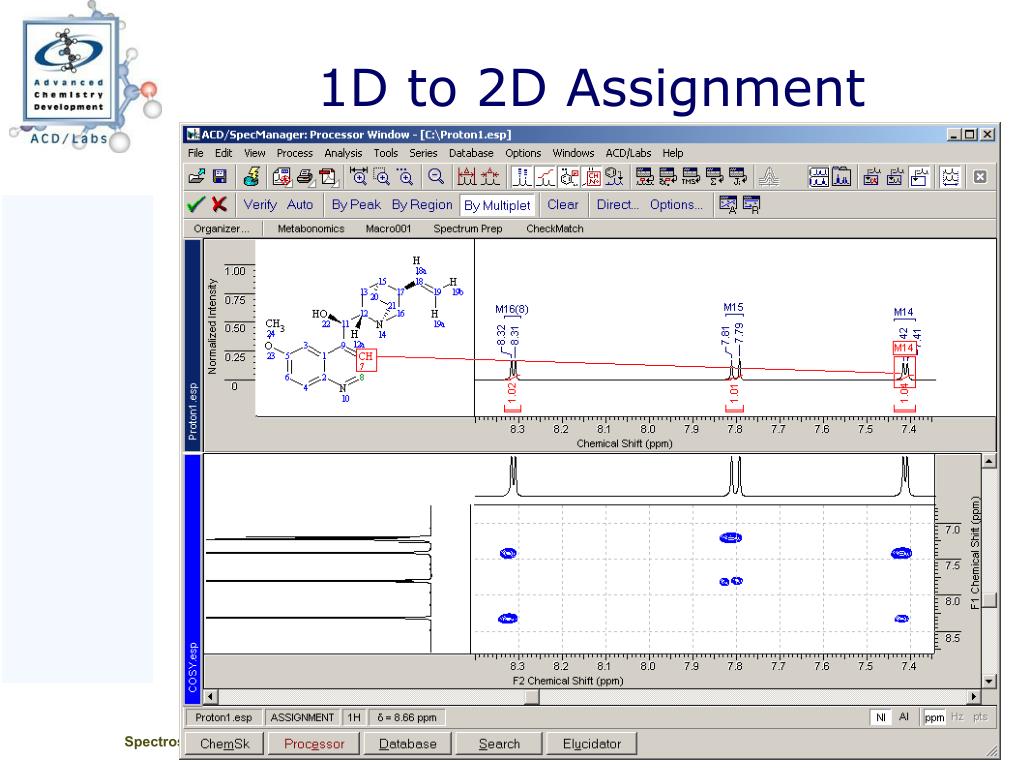Click the Organizer... macro button
Viewport: 1024px width, 768px height.
pyautogui.click(x=221, y=229)
